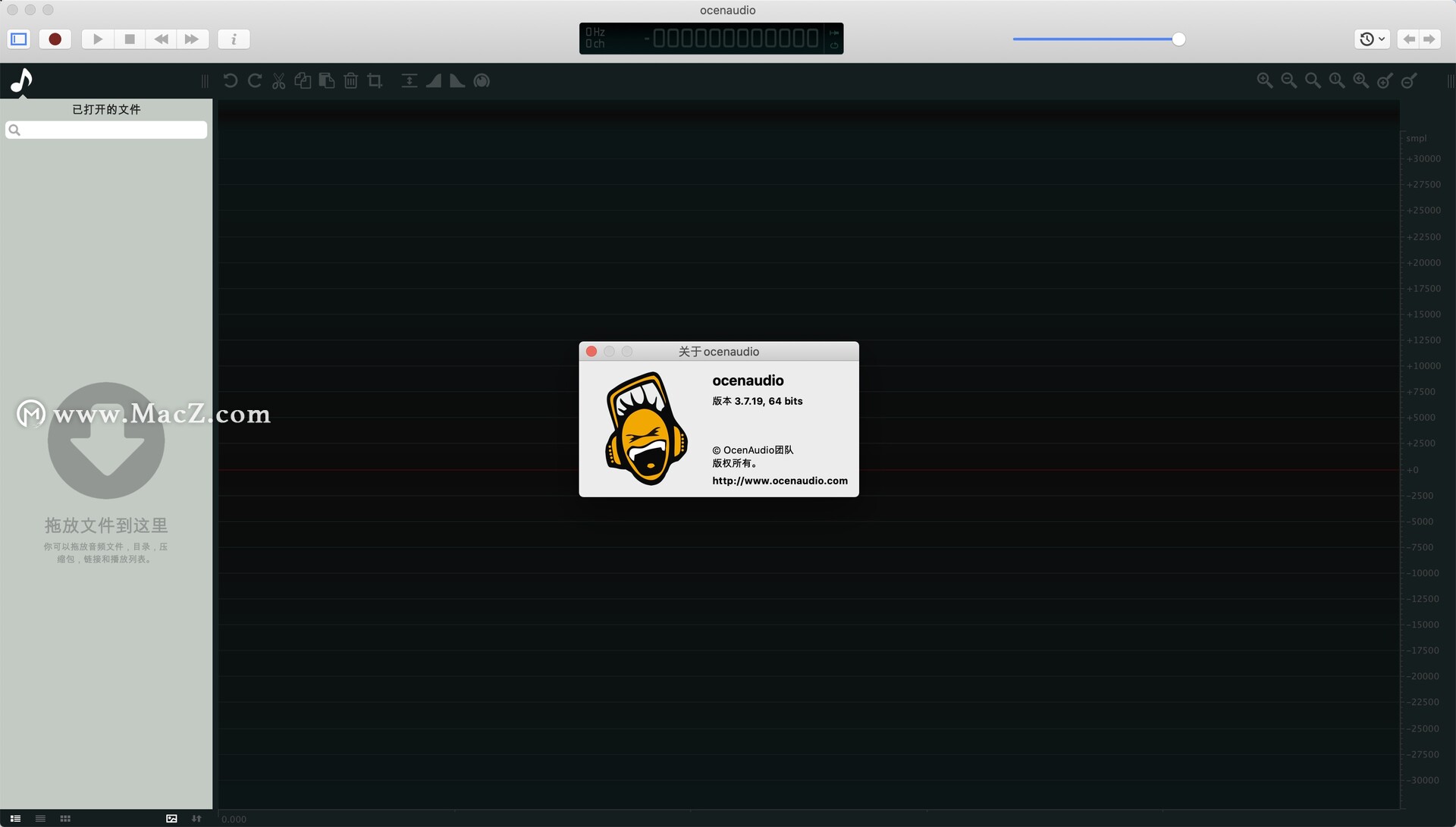
Task: Click the round effects knob icon
Action: tap(482, 80)
